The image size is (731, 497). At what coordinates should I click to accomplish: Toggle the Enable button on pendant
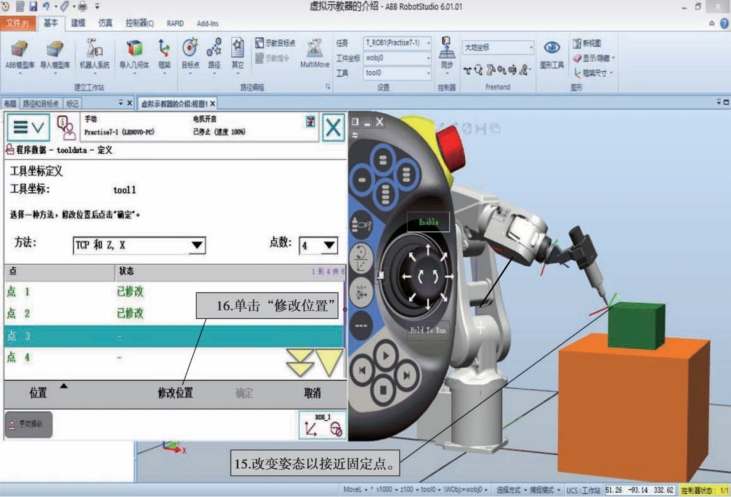pos(428,222)
